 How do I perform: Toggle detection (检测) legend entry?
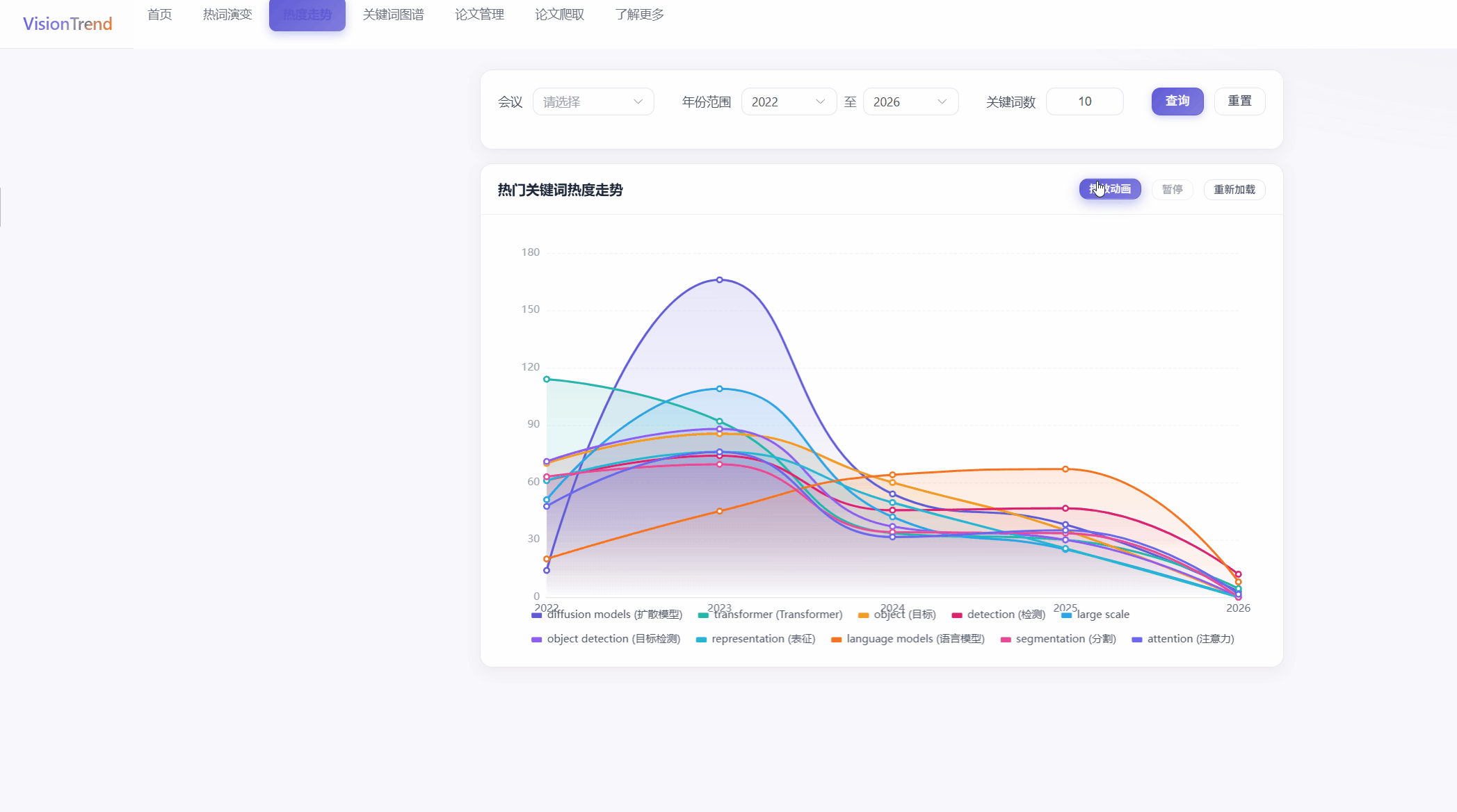pos(998,615)
